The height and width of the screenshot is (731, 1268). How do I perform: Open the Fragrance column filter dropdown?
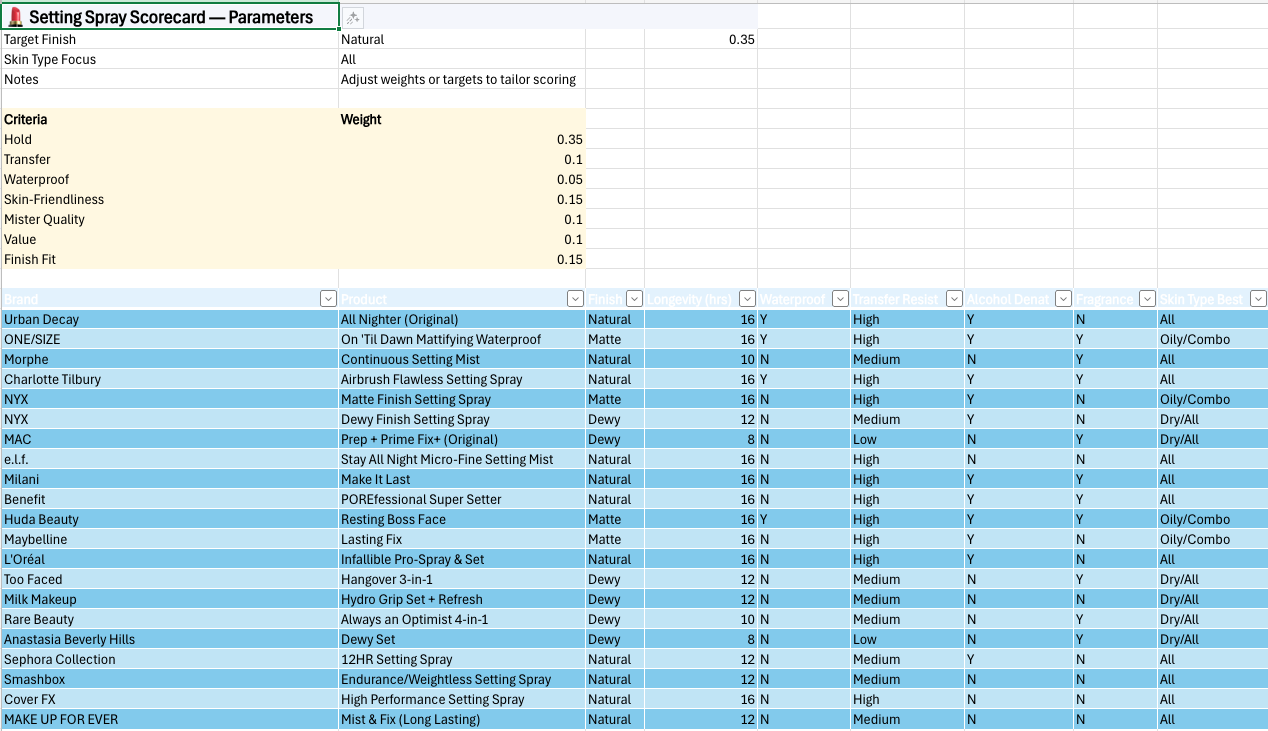1147,299
